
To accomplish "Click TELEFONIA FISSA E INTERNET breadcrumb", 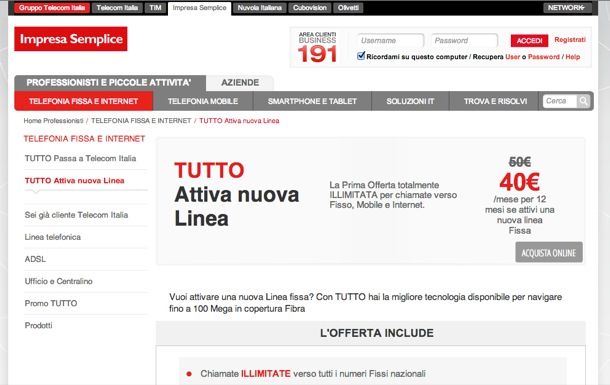I will pos(141,121).
